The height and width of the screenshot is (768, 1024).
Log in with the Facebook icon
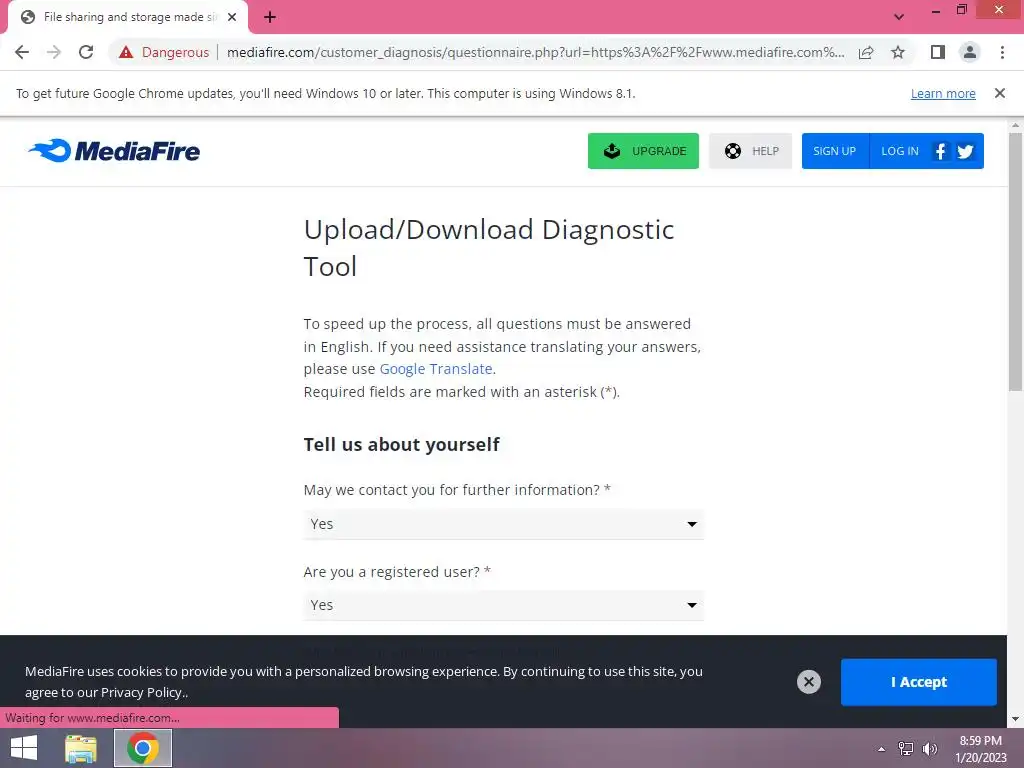click(940, 152)
